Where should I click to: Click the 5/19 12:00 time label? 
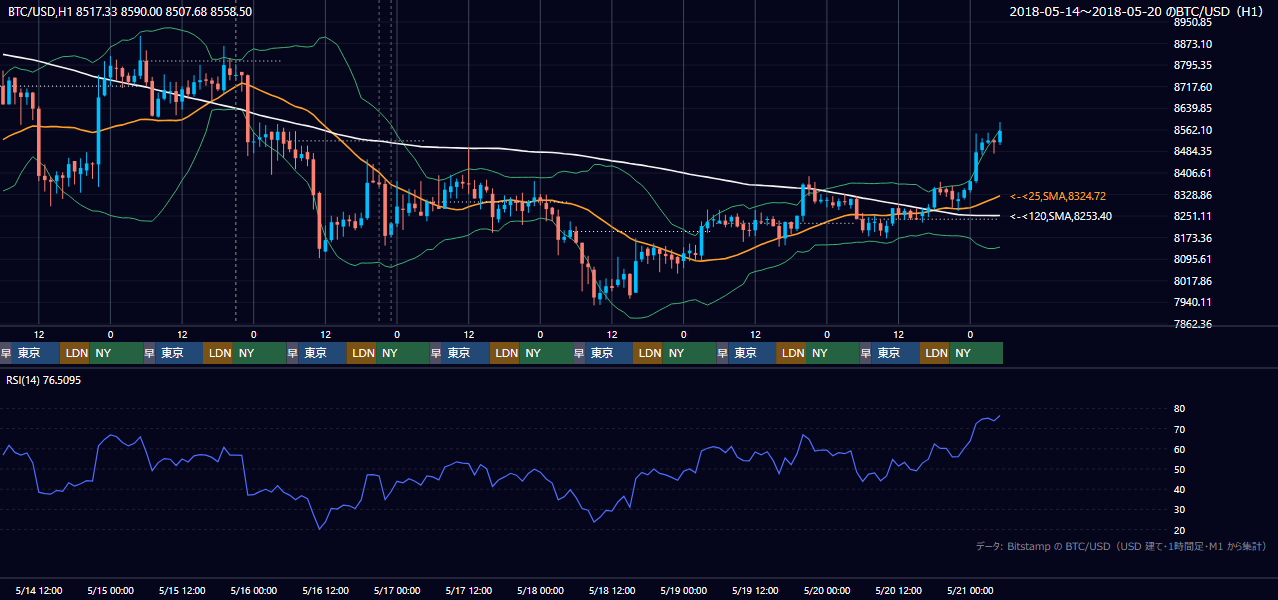point(755,590)
